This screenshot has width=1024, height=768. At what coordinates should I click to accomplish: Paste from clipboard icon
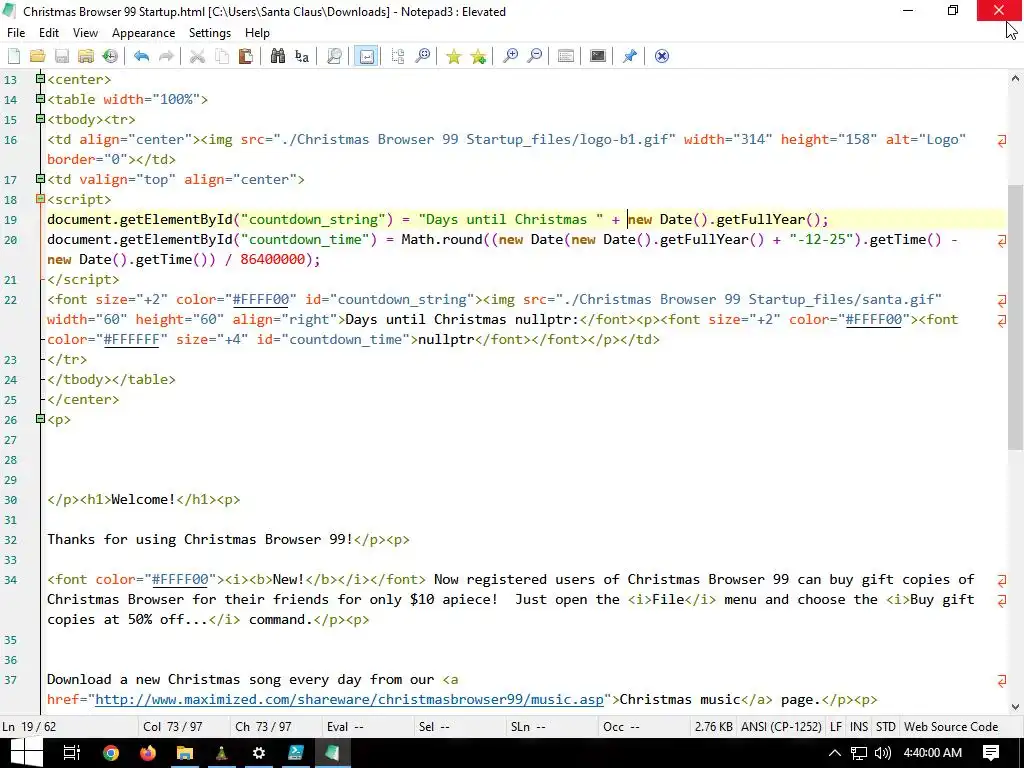pos(246,56)
